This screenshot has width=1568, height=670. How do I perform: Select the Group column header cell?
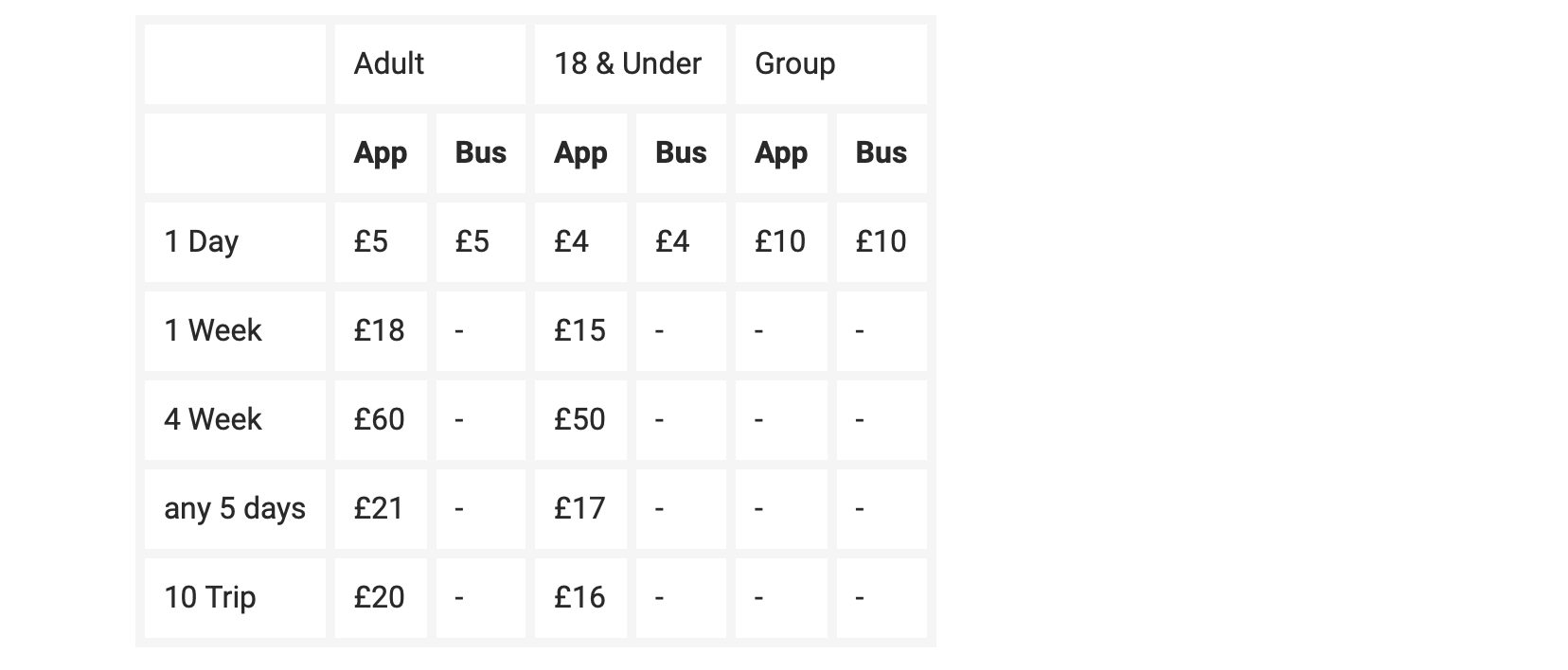pos(794,63)
